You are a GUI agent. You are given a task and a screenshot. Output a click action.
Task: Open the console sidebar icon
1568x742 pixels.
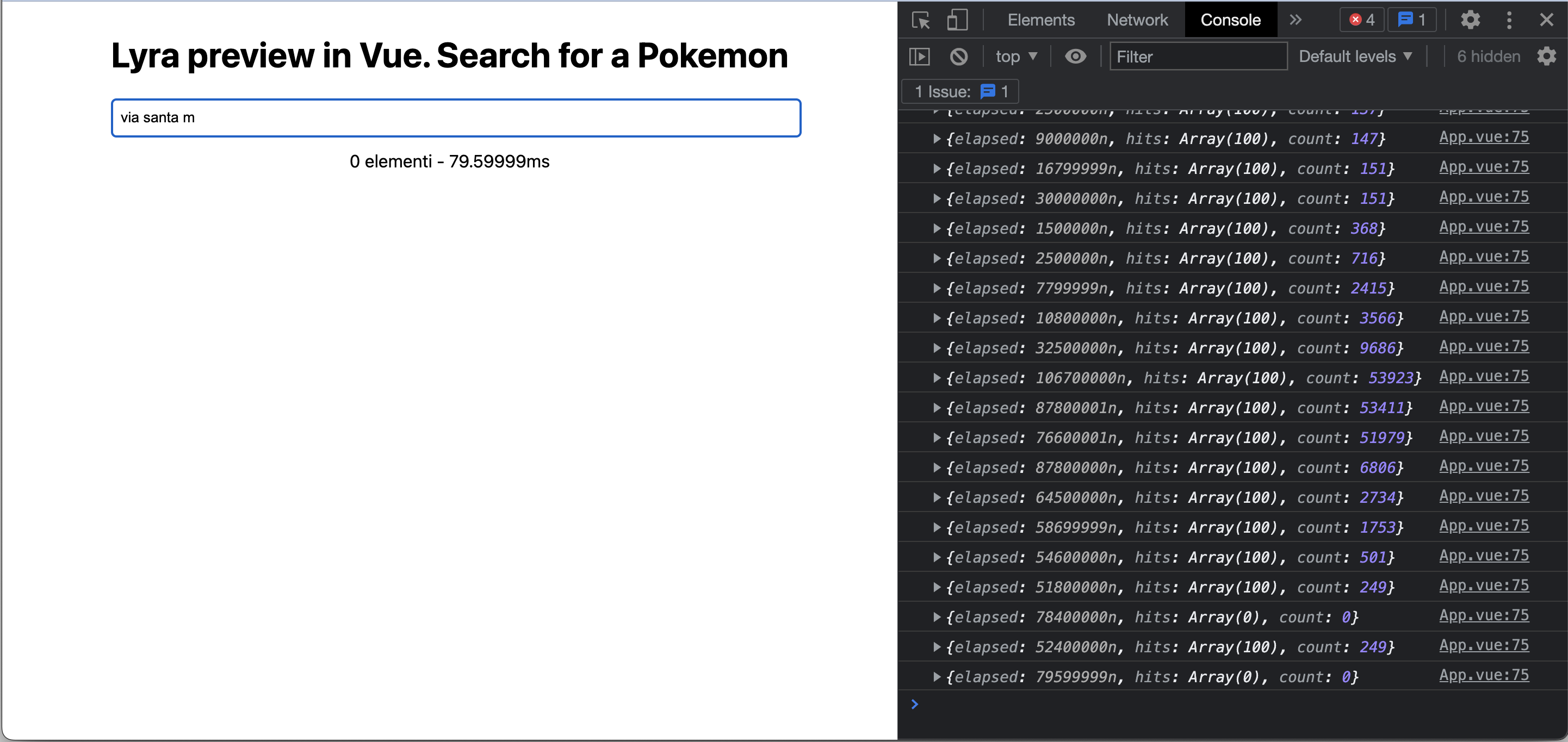point(920,56)
